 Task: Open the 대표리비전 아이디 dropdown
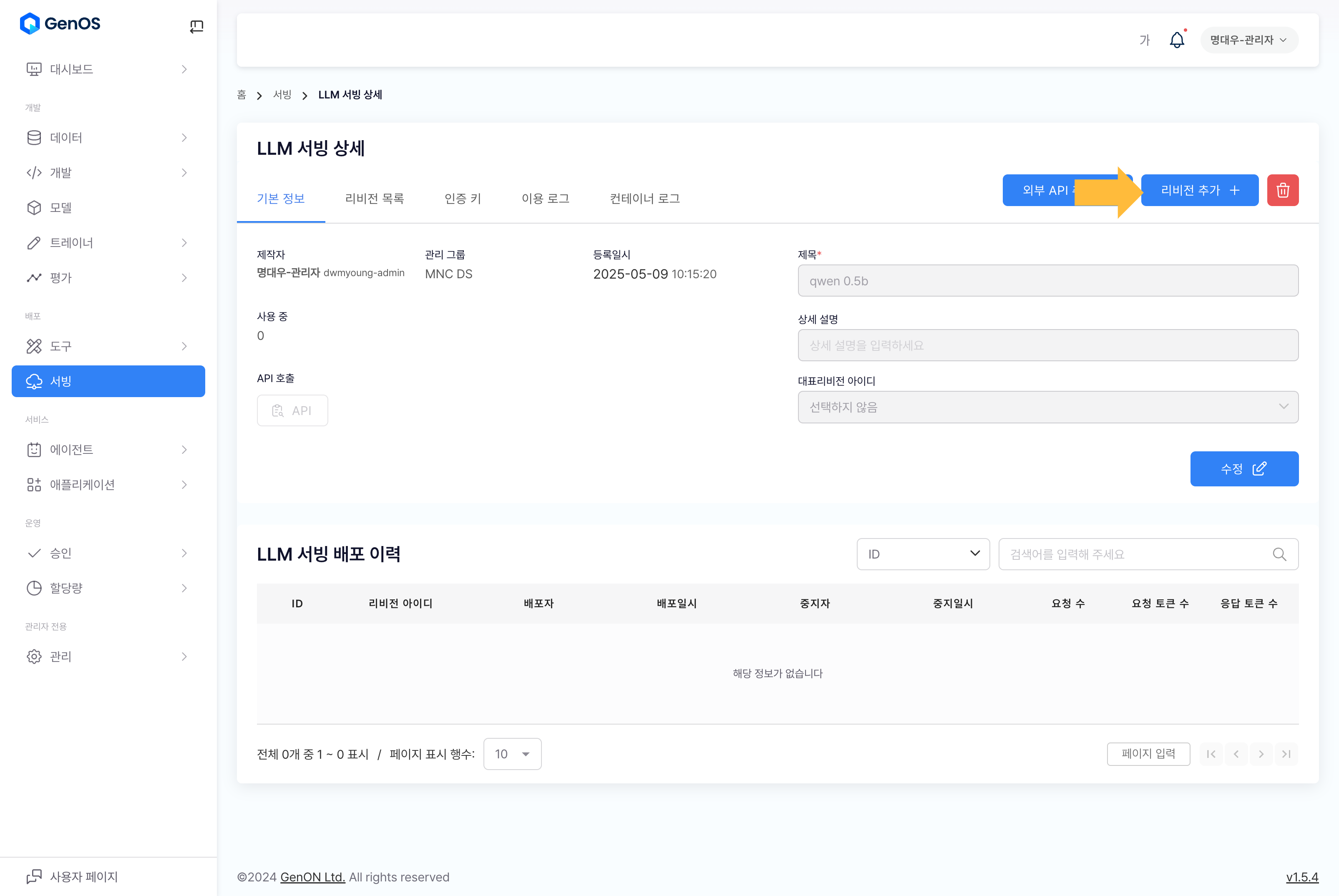point(1047,408)
